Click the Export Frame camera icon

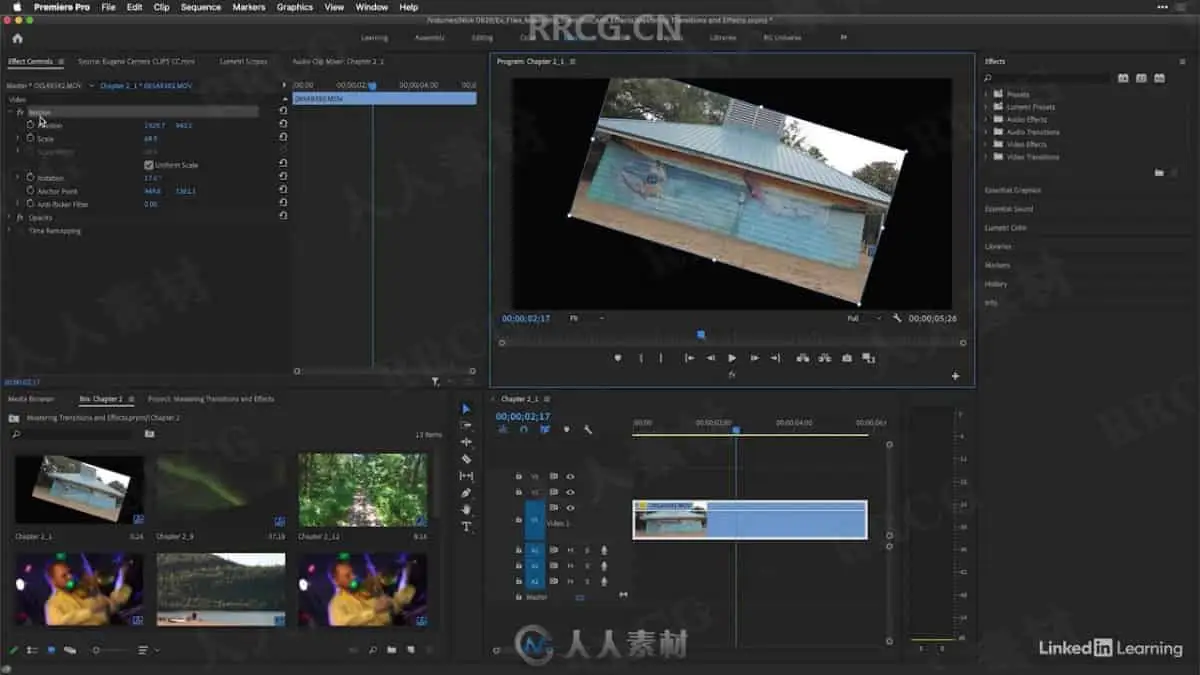[x=847, y=358]
